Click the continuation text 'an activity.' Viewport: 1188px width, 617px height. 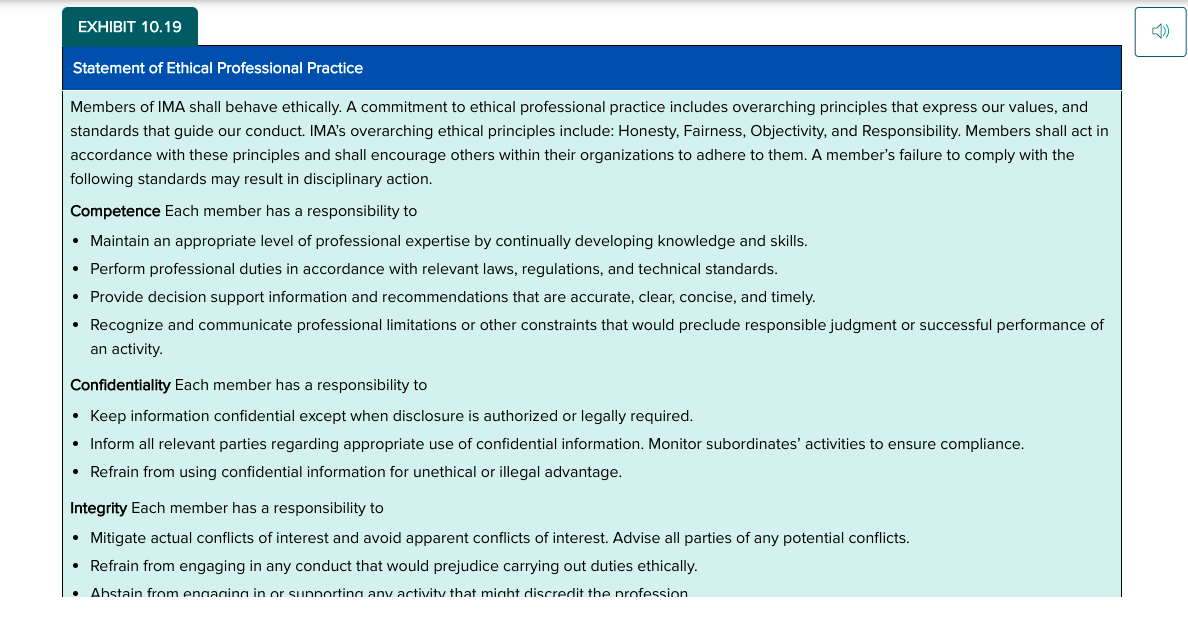(x=127, y=349)
